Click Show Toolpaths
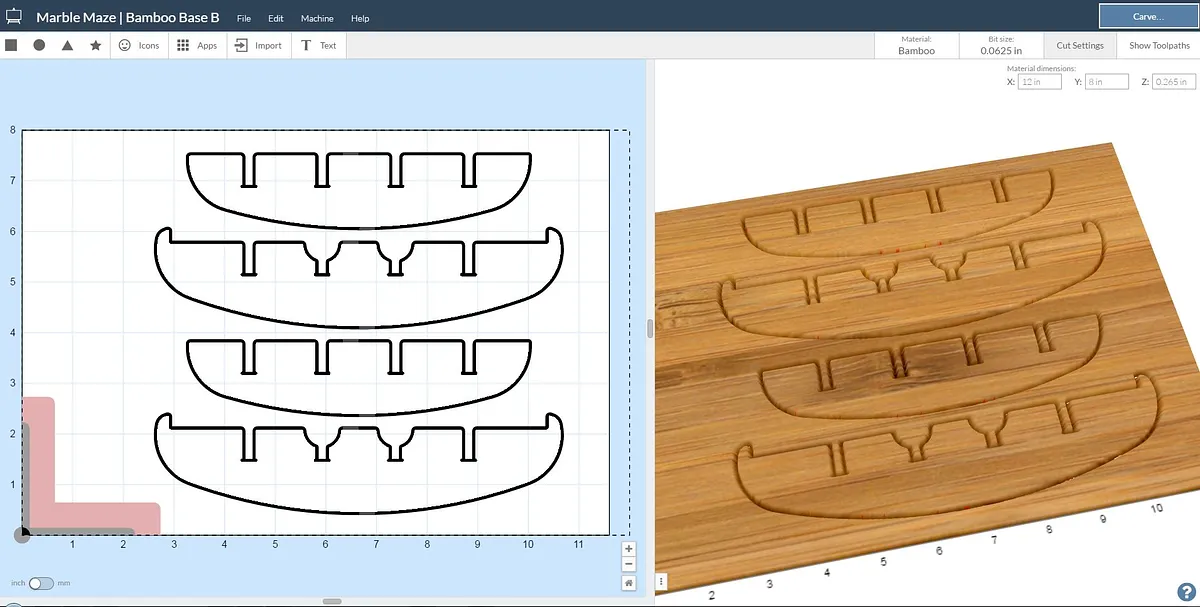 [x=1159, y=45]
